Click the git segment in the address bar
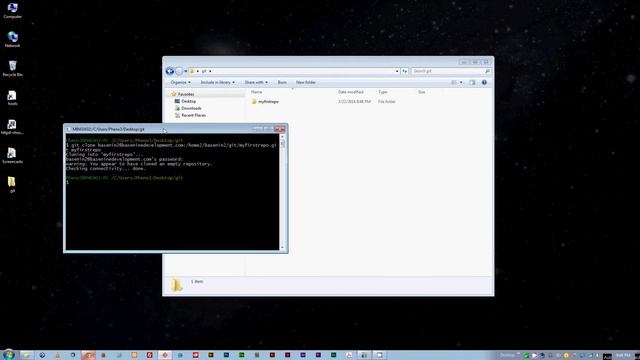The image size is (640, 360). click(204, 71)
